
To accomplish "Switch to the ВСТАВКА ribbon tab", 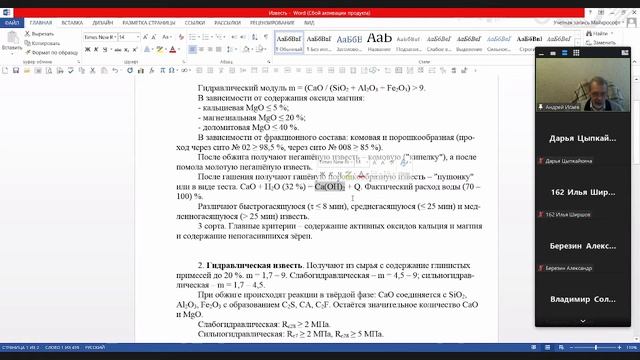I will [x=72, y=23].
